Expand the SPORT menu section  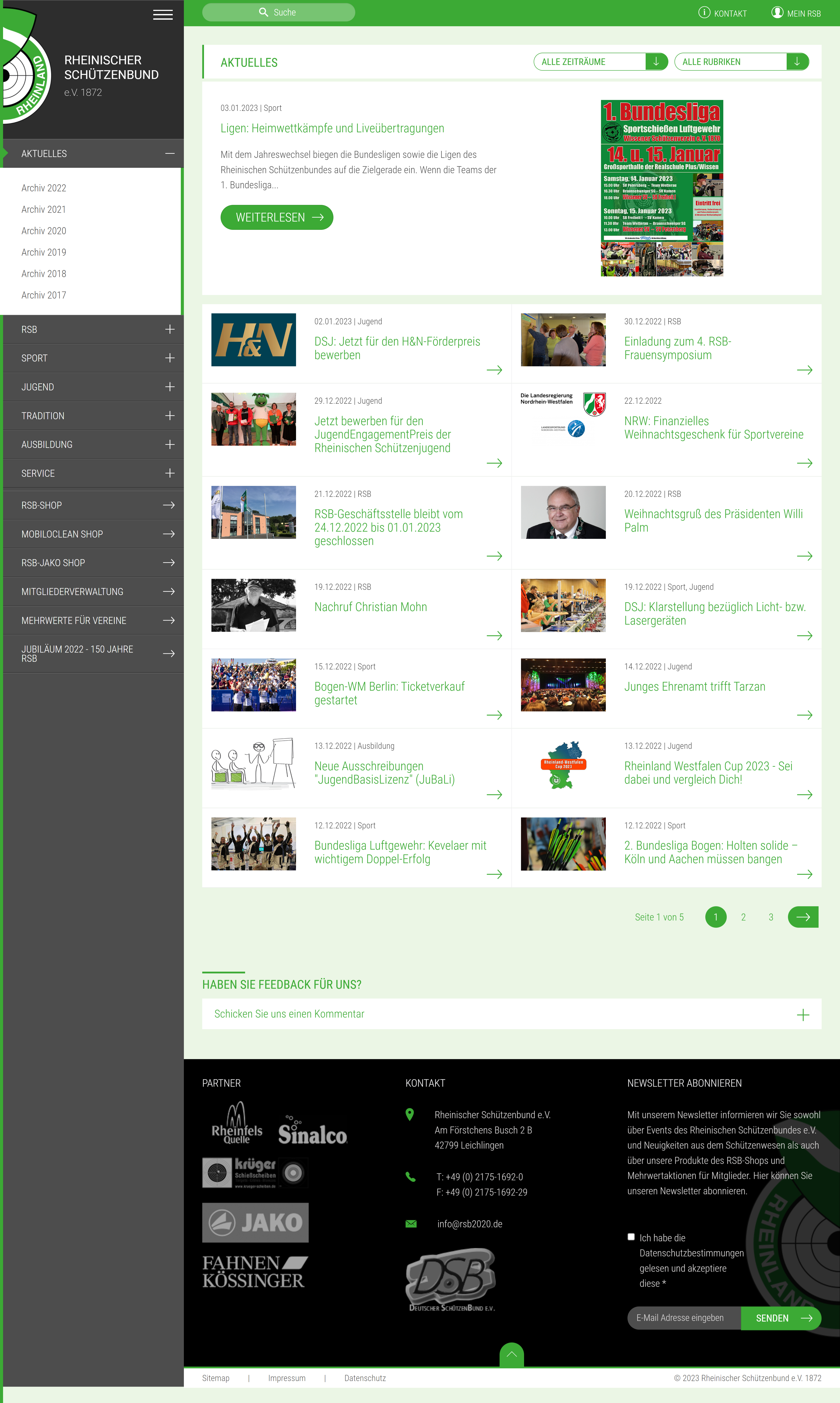pyautogui.click(x=170, y=358)
